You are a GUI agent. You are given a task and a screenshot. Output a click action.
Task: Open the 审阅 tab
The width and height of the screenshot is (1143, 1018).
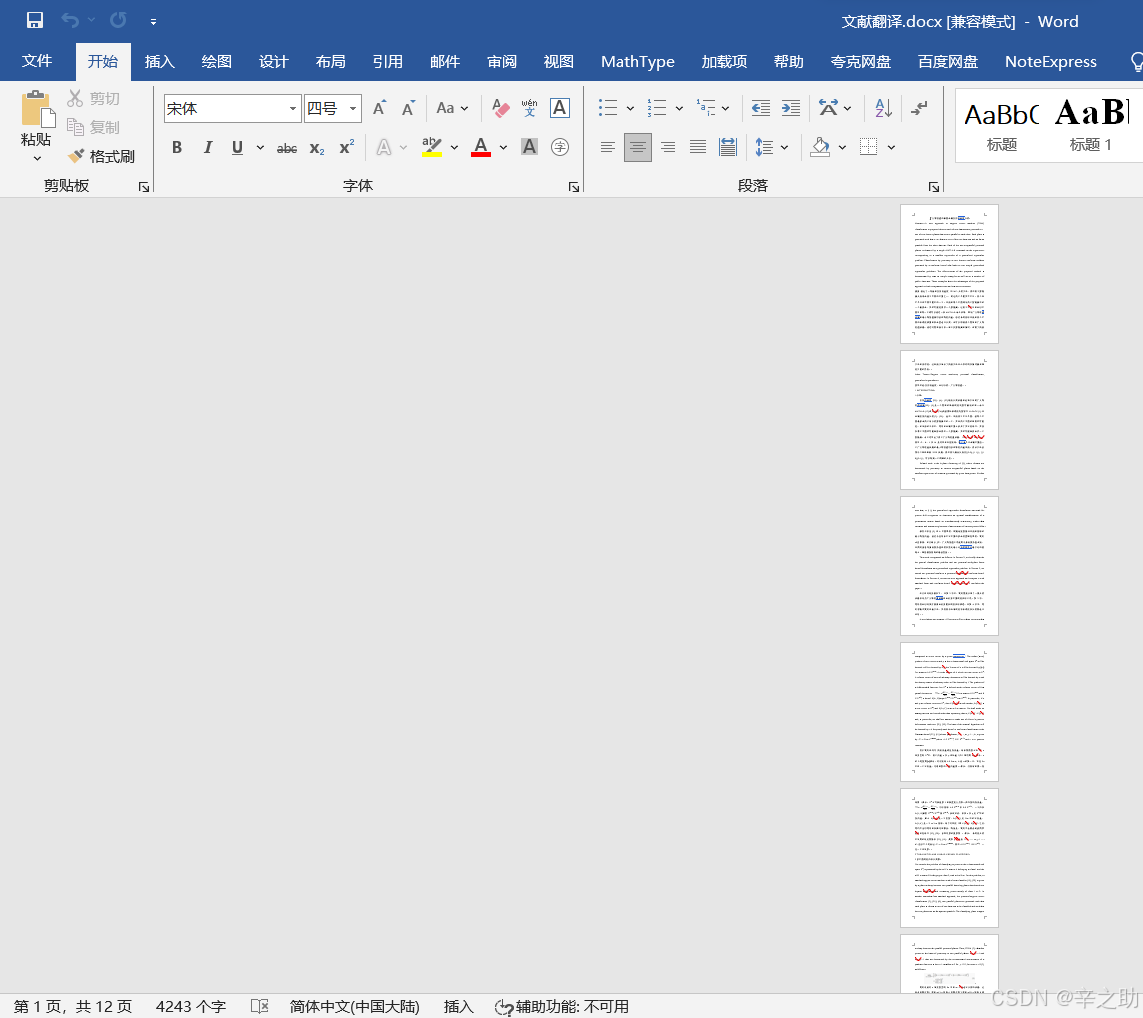(502, 61)
